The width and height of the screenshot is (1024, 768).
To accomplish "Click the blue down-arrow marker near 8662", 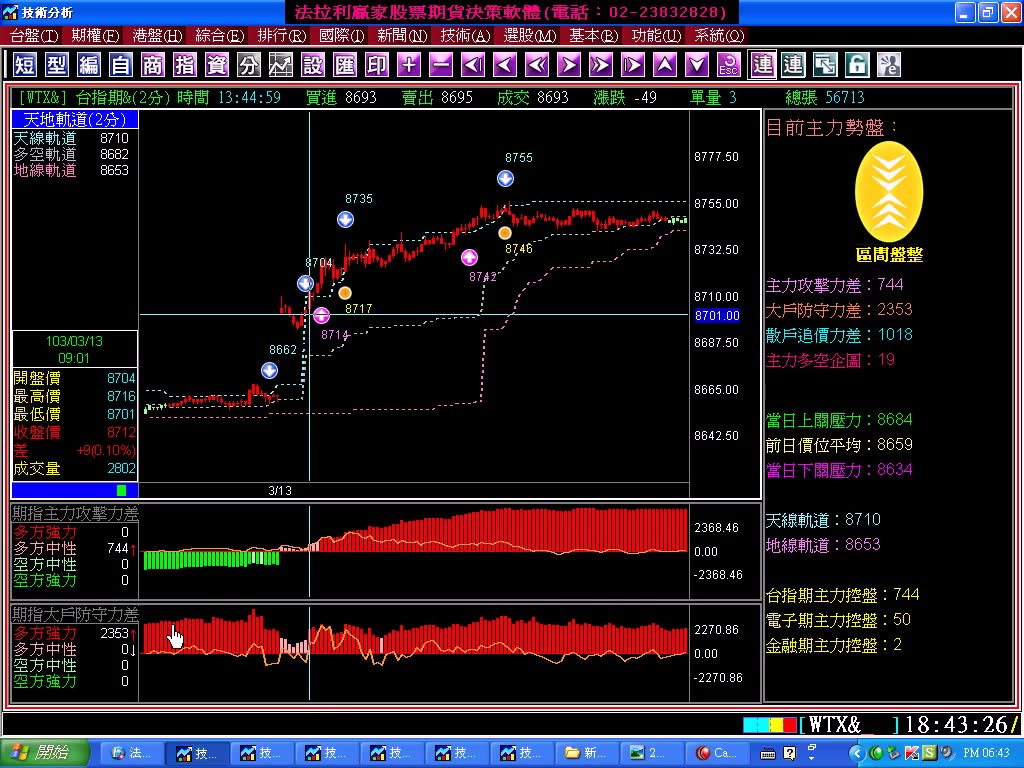I will pyautogui.click(x=269, y=371).
